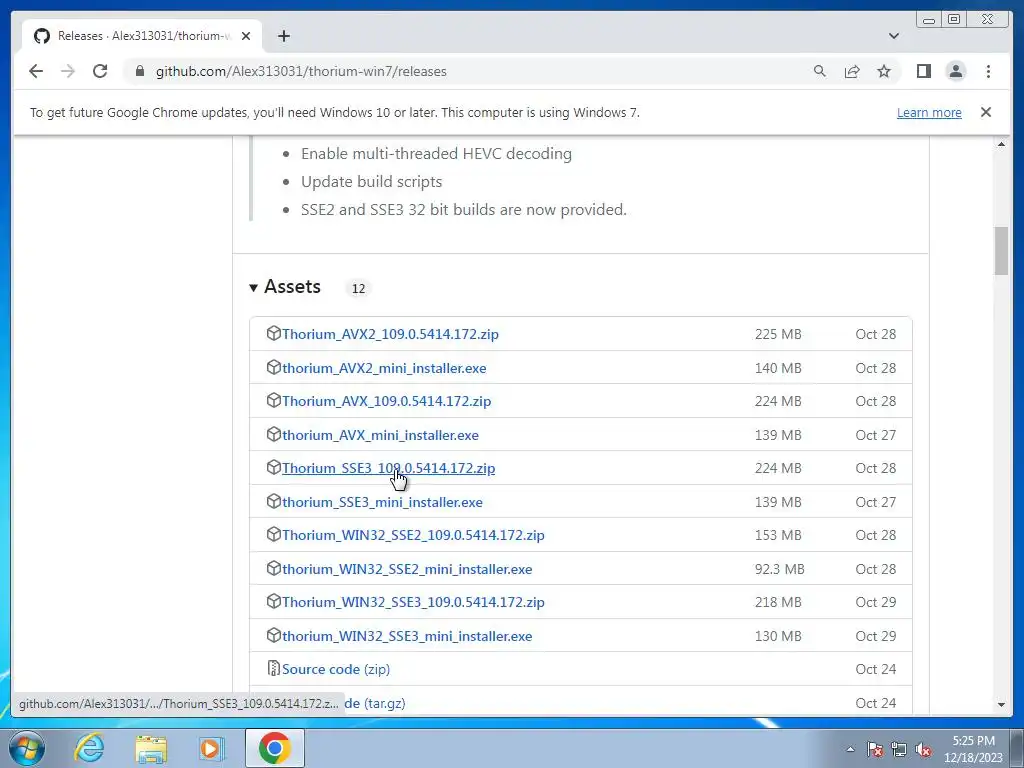
Task: Open Windows Explorer from taskbar
Action: click(151, 748)
